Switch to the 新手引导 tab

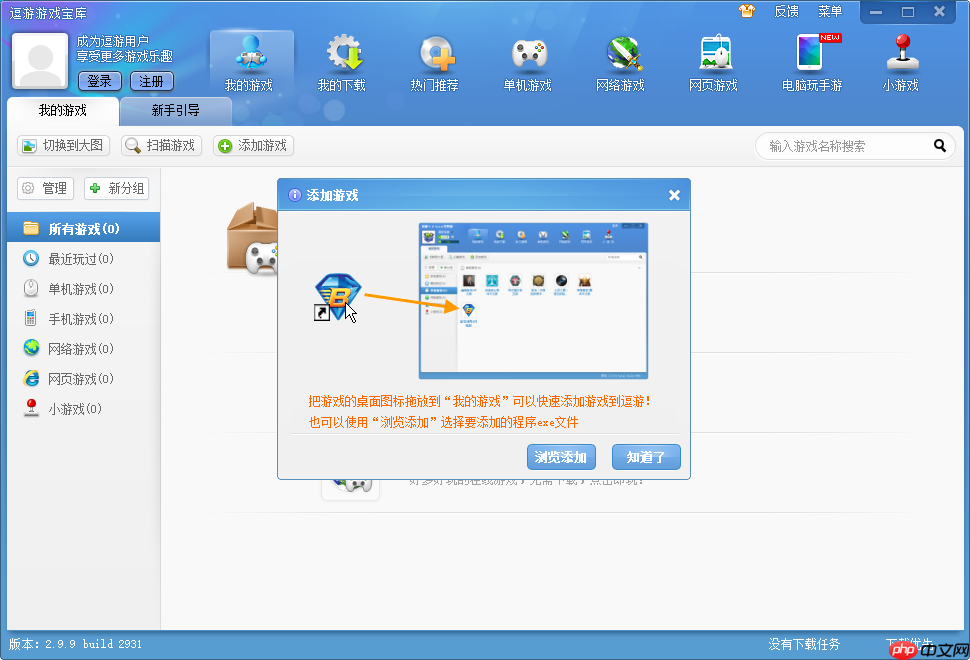click(176, 111)
